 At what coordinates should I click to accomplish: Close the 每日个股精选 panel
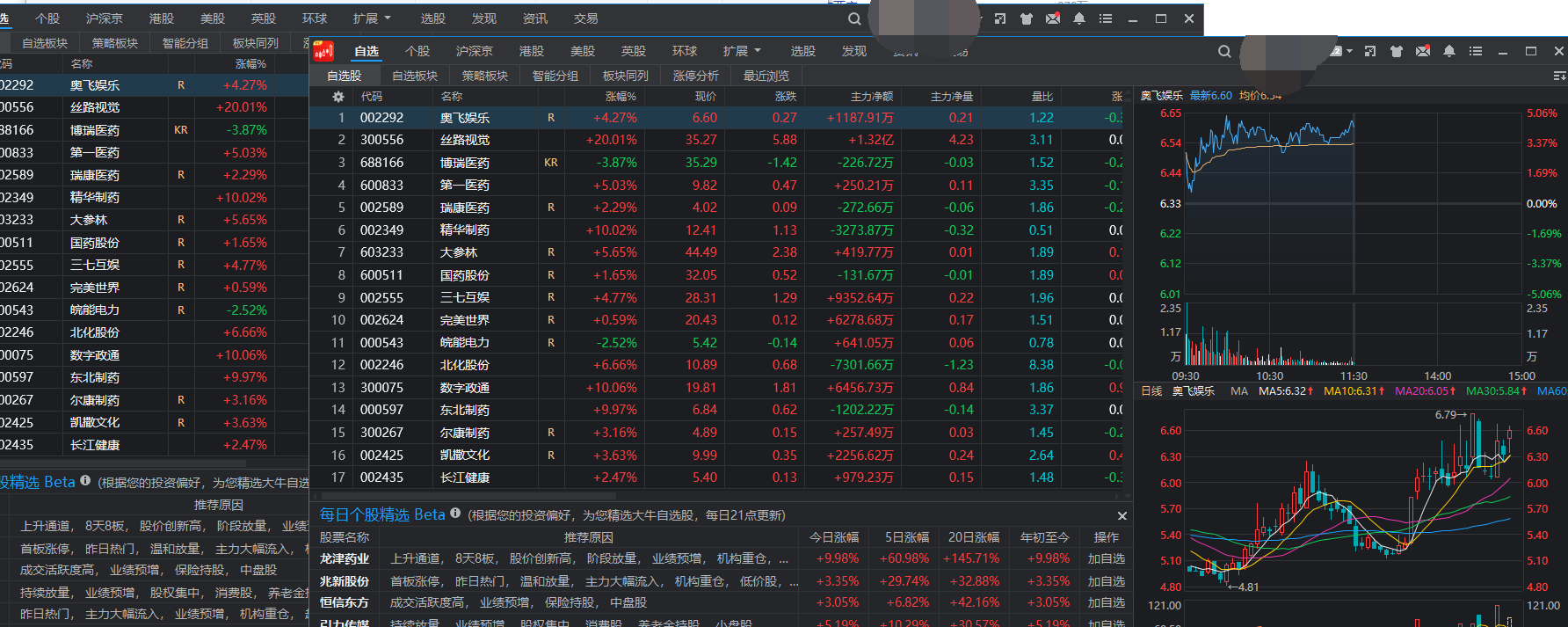(x=1122, y=515)
